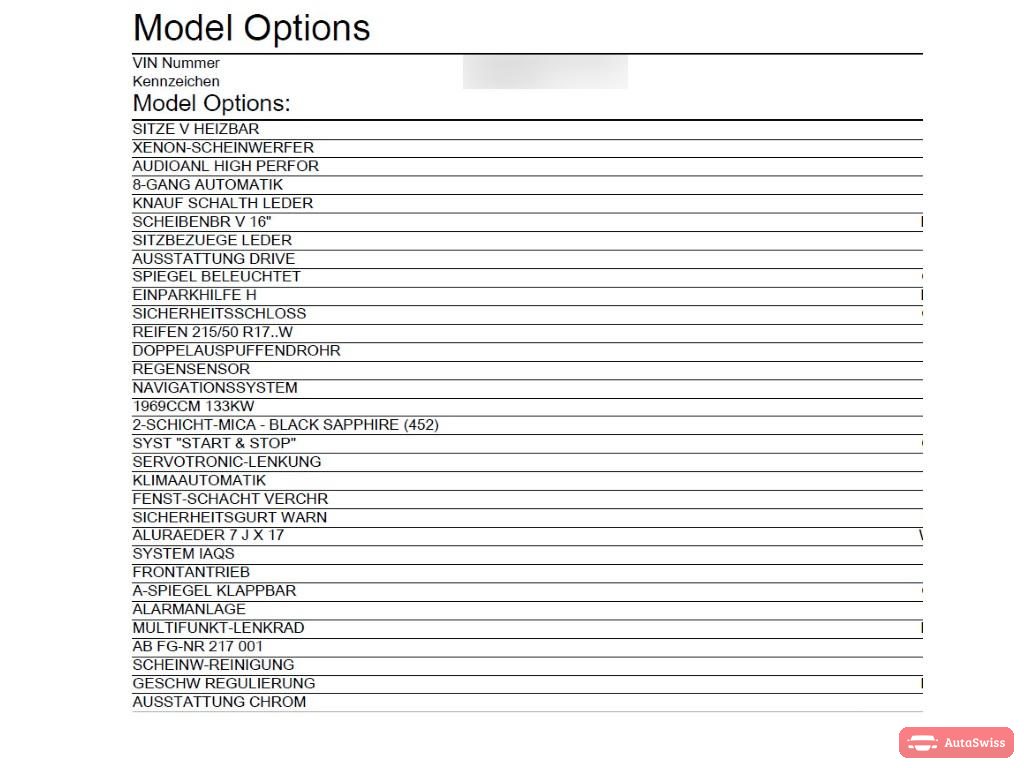Click the 8-GANG AUTOMATIK entry
Screen dimensions: 1024x768
tap(527, 185)
